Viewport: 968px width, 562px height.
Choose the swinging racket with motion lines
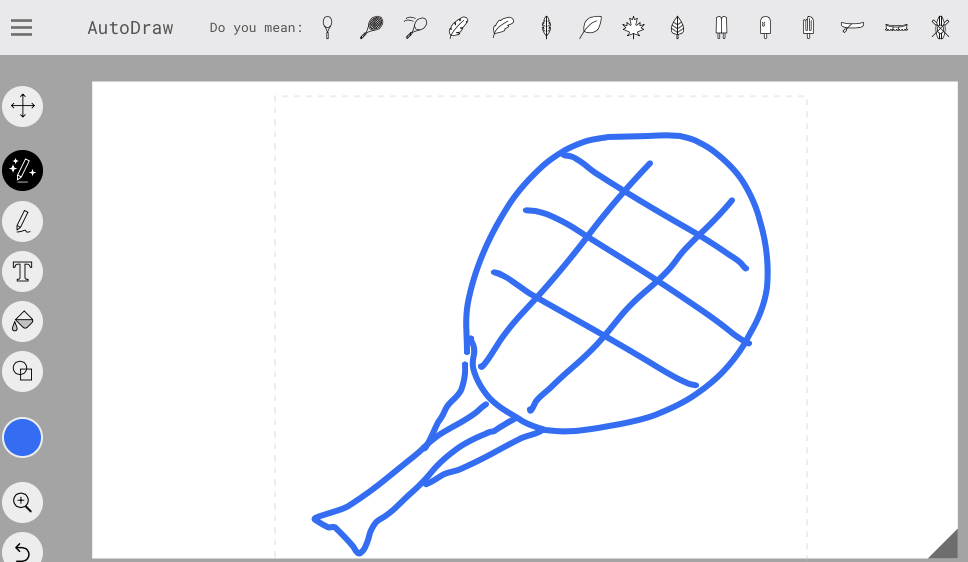tap(415, 27)
